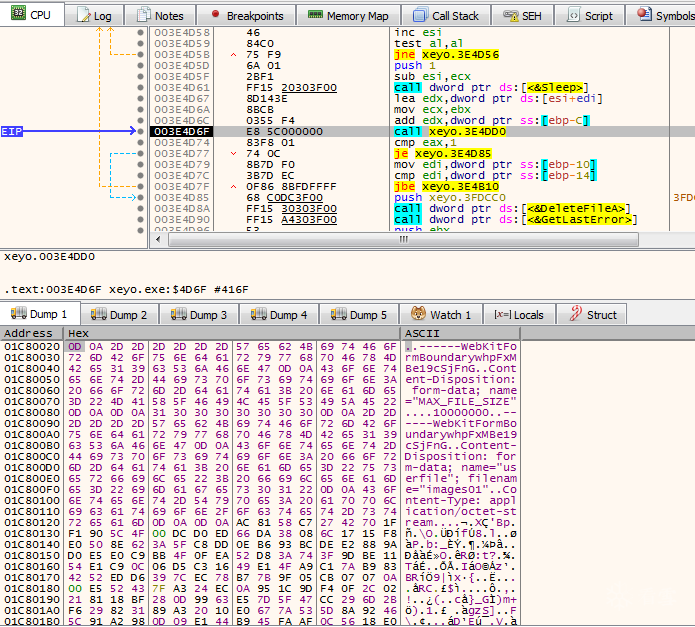Viewport: 695px width, 627px height.
Task: Click the Memory Map chip icon
Action: tap(315, 15)
